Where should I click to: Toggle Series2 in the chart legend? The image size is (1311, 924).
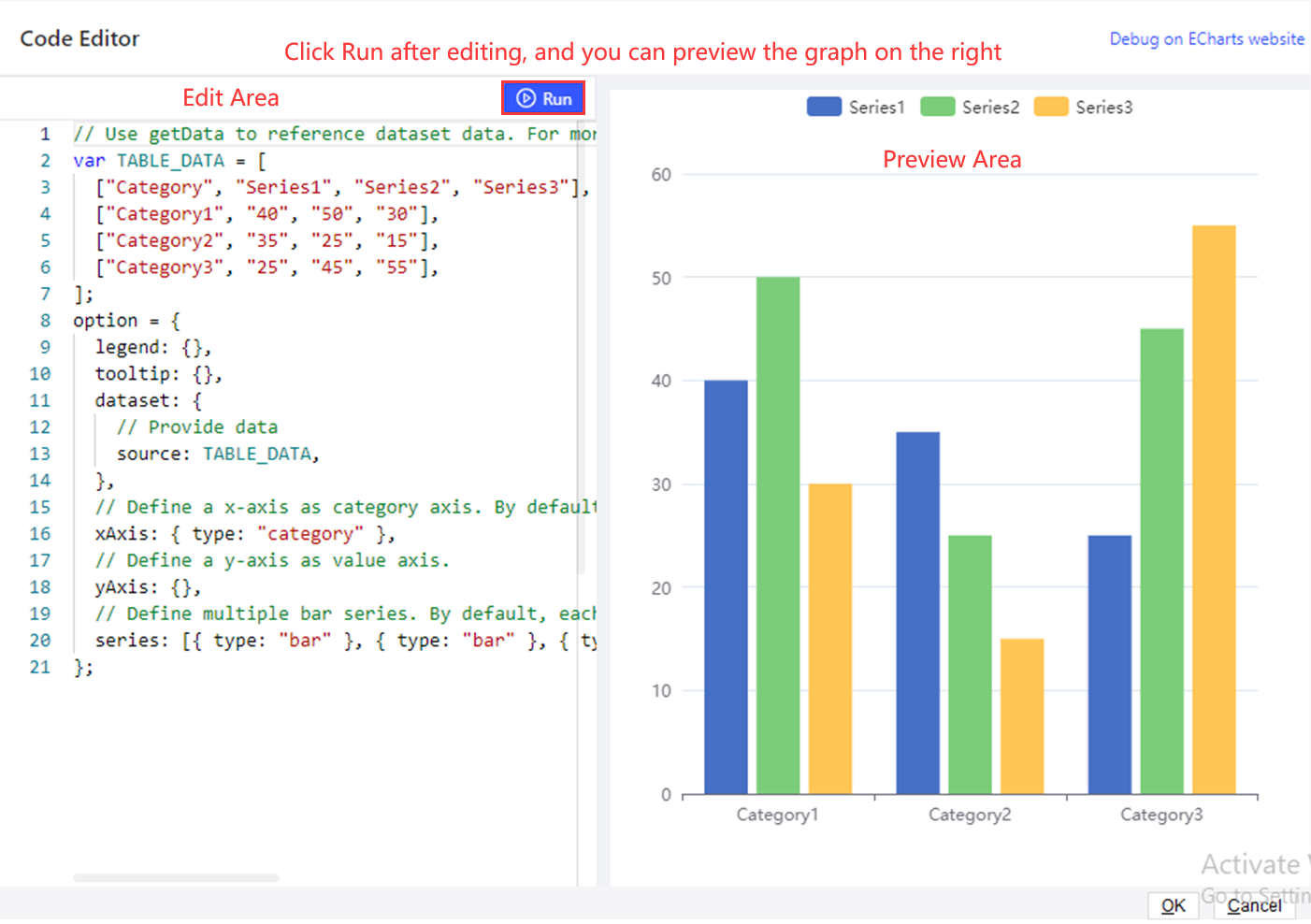(990, 108)
